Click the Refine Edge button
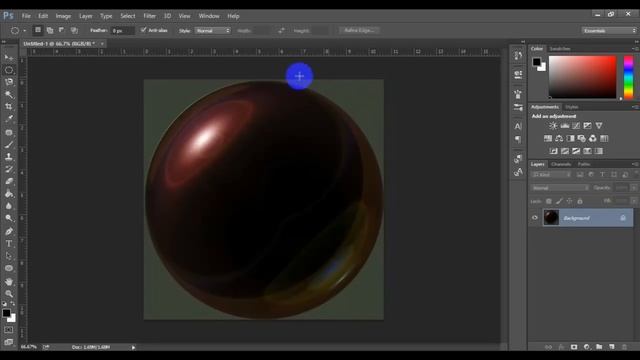 coord(359,31)
